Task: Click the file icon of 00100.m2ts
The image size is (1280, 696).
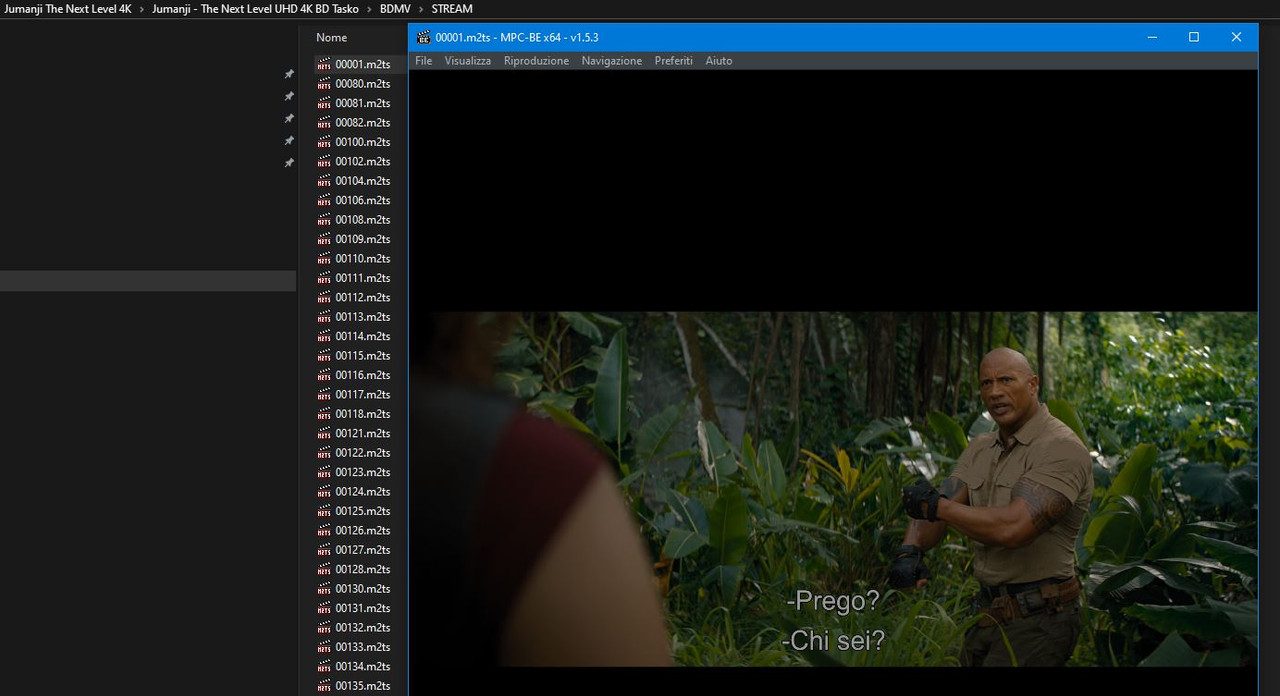Action: tap(324, 142)
